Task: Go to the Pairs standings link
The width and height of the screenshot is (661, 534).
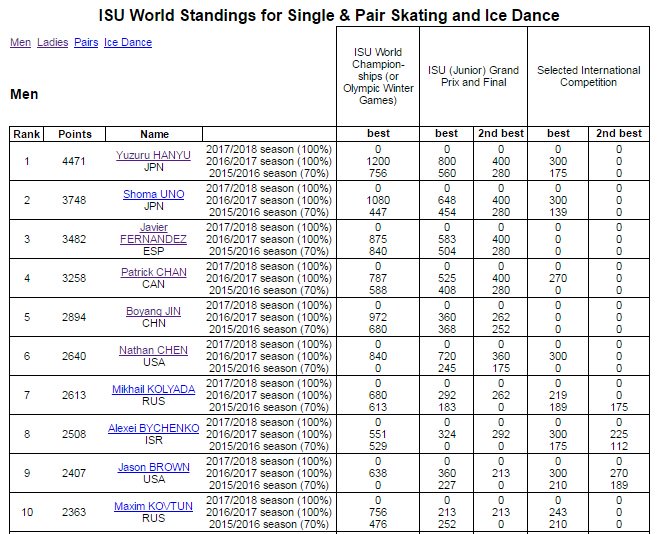Action: [86, 43]
